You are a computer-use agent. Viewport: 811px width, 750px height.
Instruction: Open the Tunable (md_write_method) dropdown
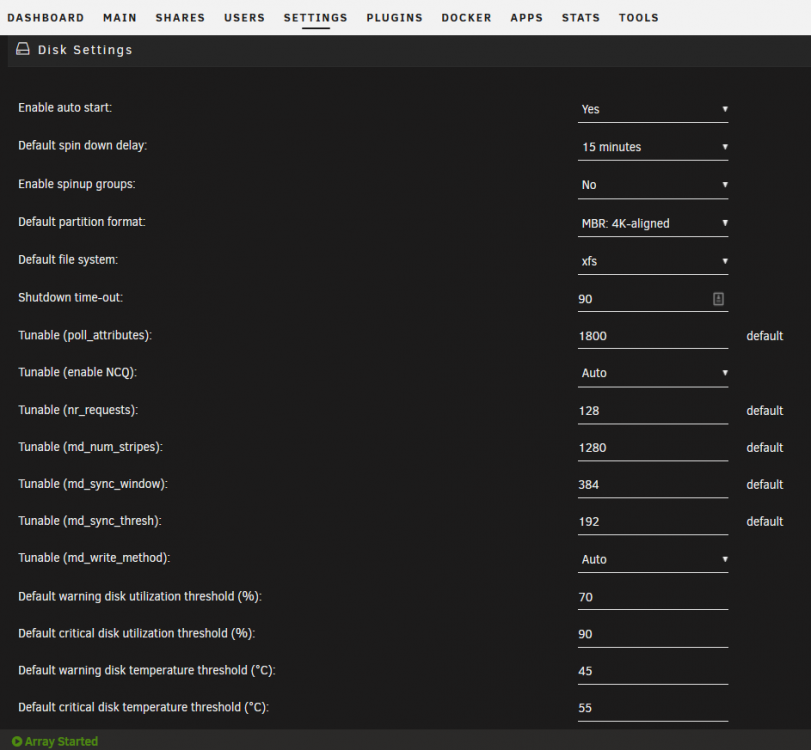pyautogui.click(x=653, y=559)
